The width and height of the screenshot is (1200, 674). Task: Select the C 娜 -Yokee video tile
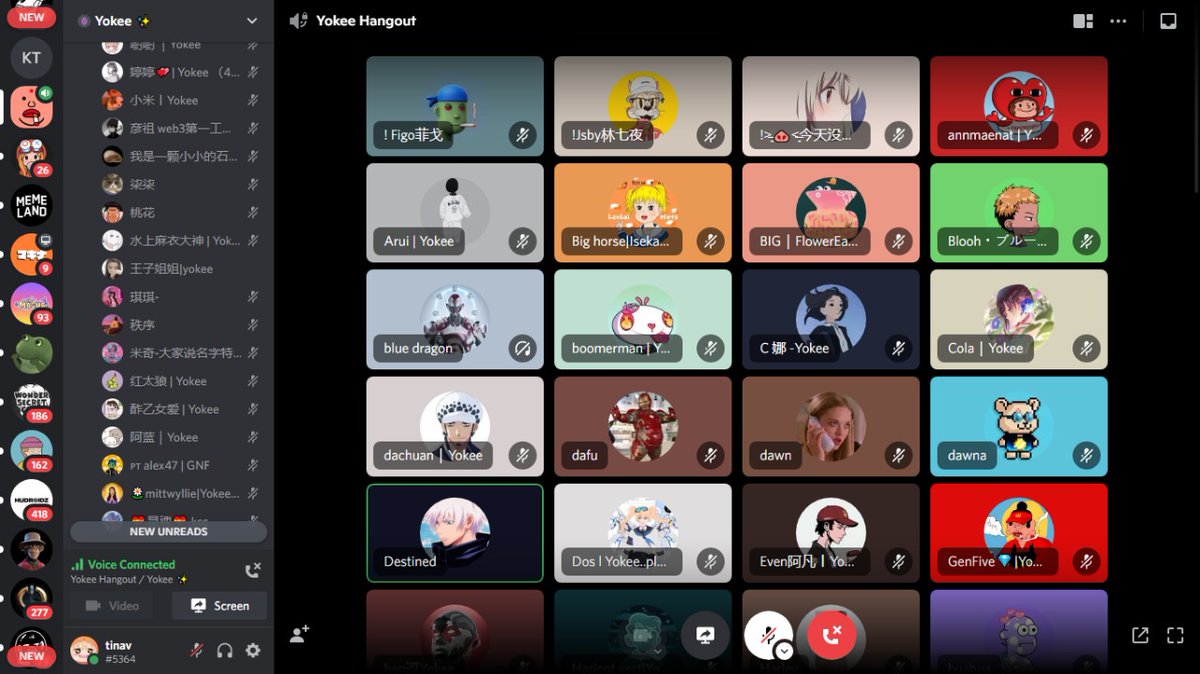831,319
